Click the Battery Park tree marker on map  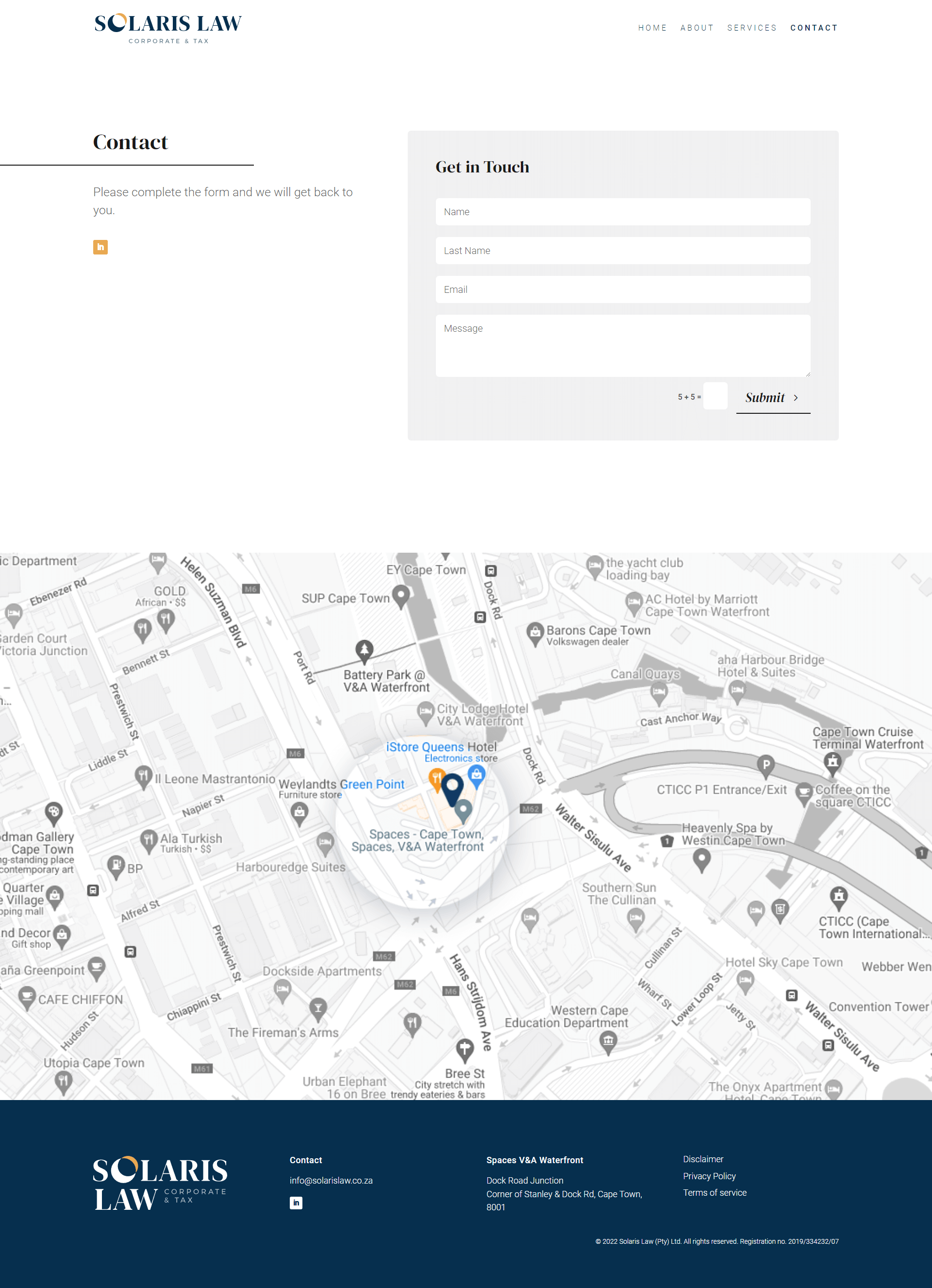pos(365,650)
